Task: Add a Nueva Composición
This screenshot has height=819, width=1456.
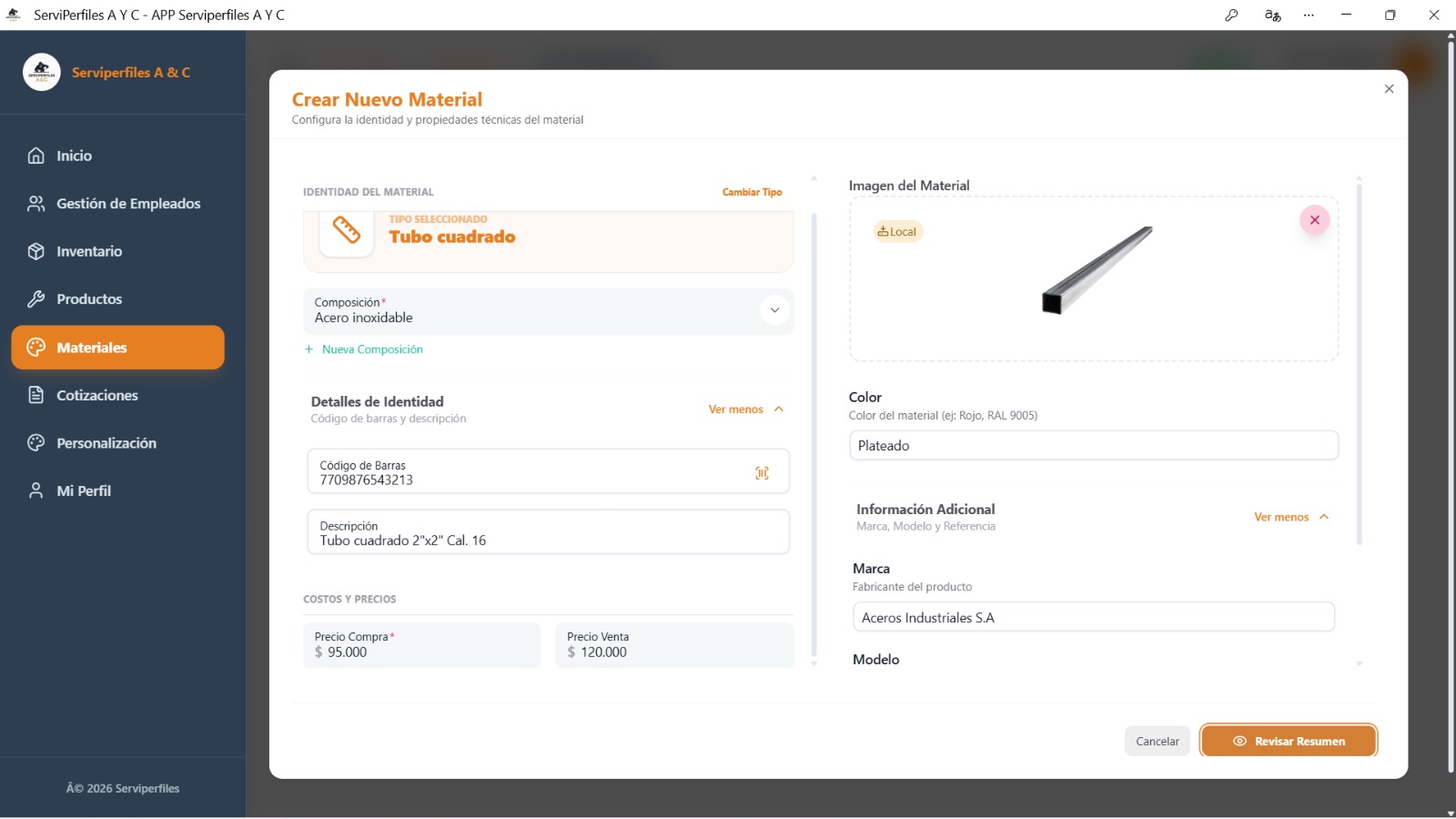Action: coord(364,349)
